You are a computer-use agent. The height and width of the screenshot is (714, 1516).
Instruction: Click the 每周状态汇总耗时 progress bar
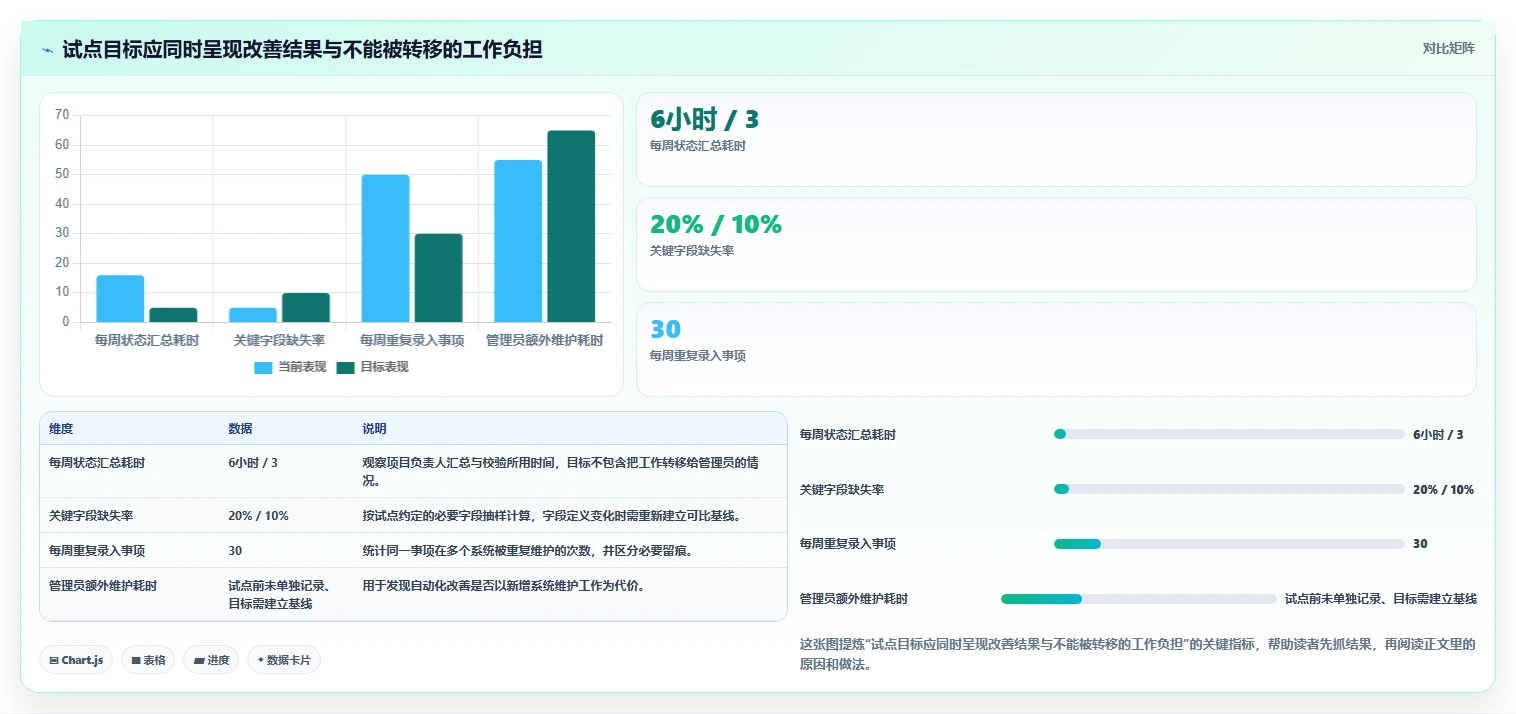point(1229,435)
